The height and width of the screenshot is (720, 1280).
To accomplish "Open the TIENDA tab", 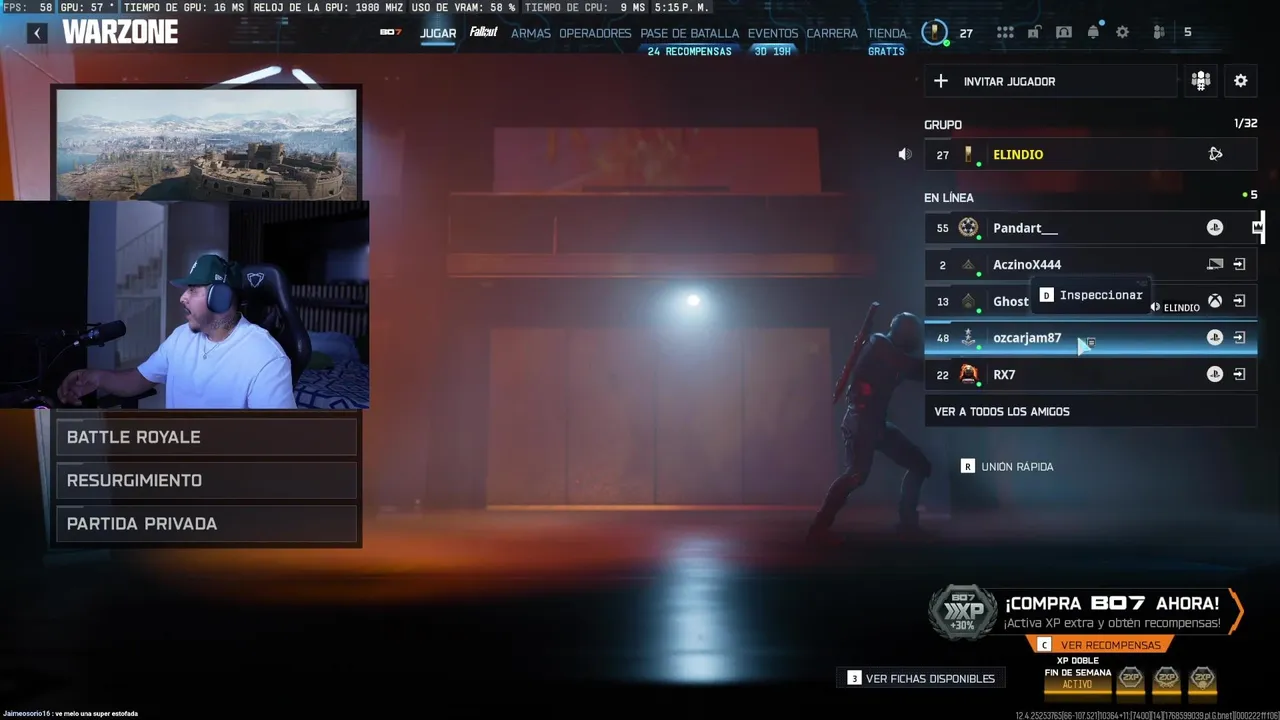I will tap(887, 33).
